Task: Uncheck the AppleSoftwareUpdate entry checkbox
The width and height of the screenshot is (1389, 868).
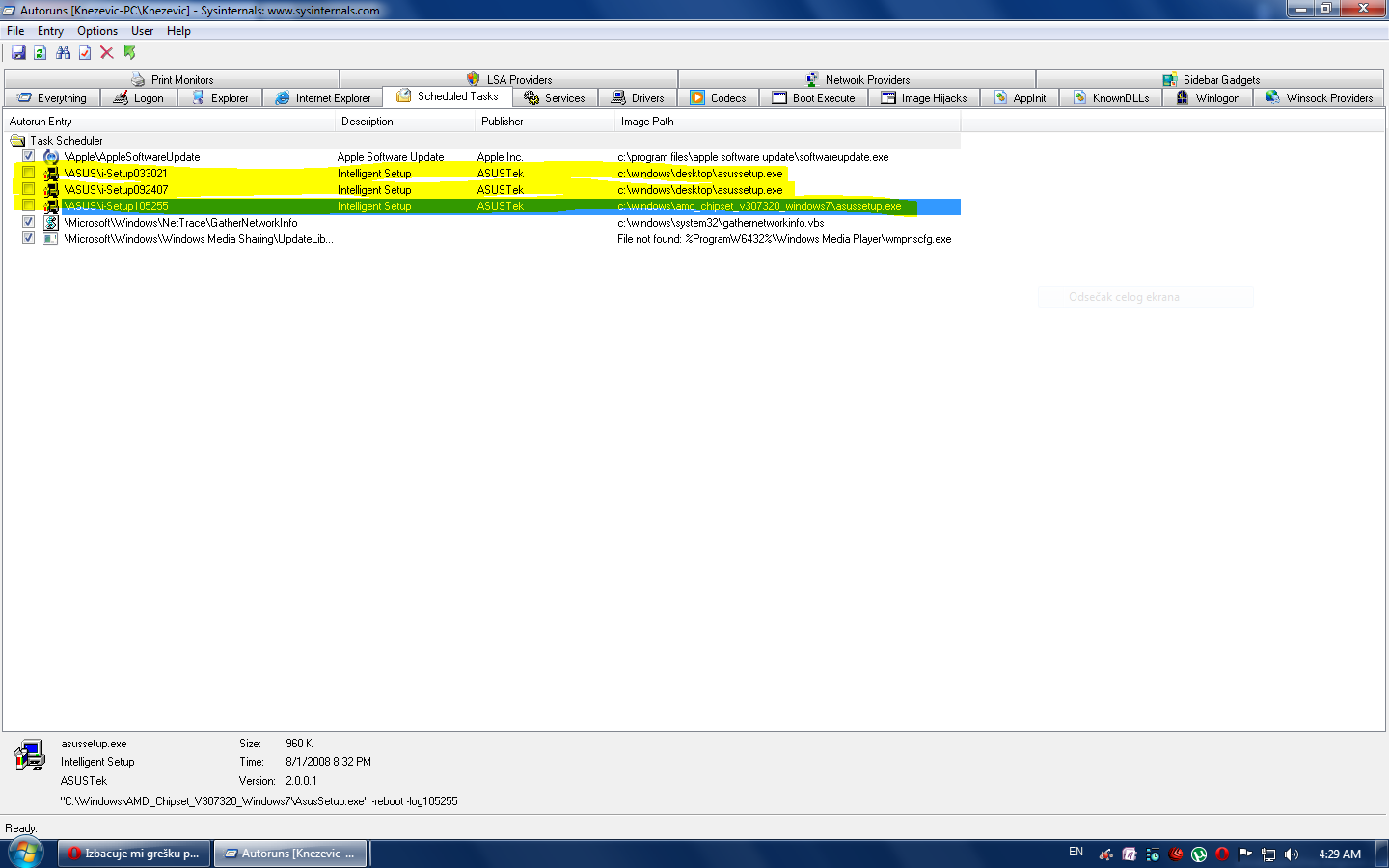Action: click(29, 156)
